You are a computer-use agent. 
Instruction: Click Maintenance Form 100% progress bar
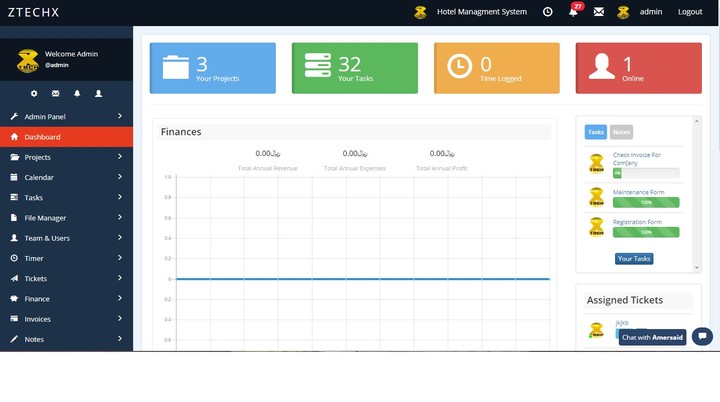646,202
